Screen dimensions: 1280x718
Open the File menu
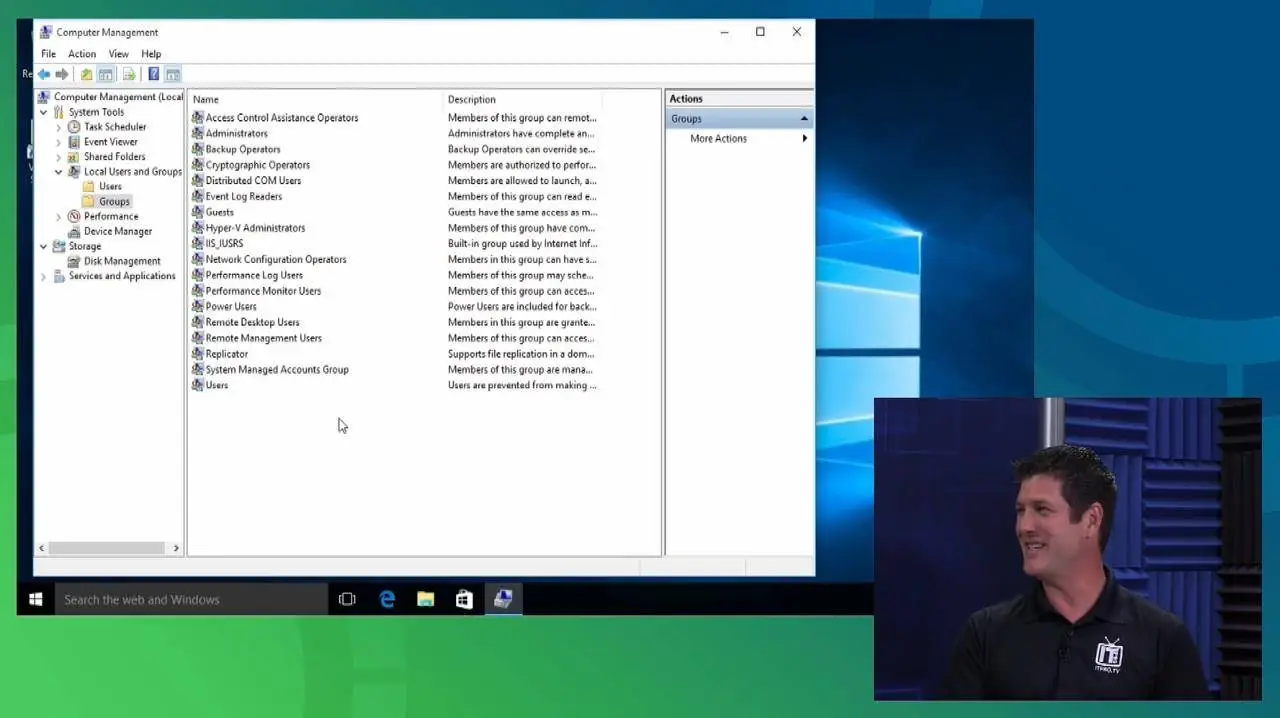point(48,54)
